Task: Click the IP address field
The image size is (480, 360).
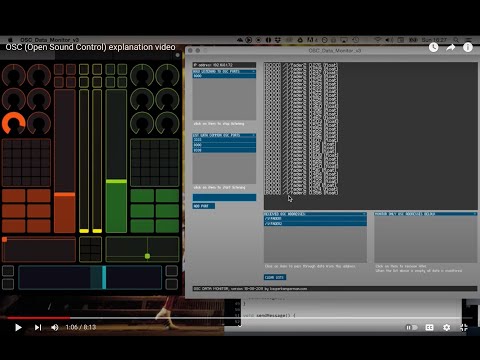Action: (224, 65)
